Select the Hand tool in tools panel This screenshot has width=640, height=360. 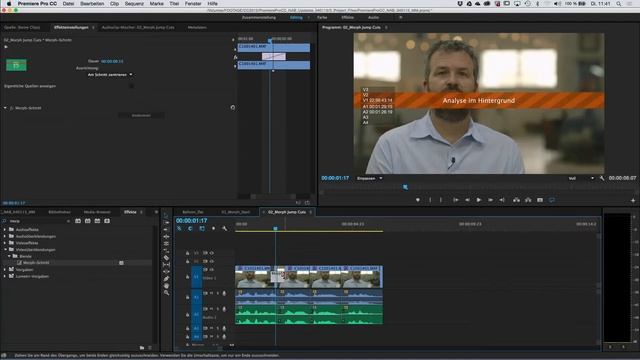point(166,286)
